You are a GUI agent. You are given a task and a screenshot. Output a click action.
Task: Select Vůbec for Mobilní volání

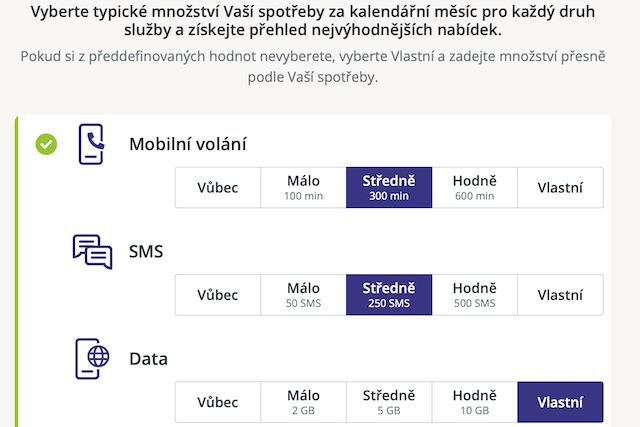218,187
